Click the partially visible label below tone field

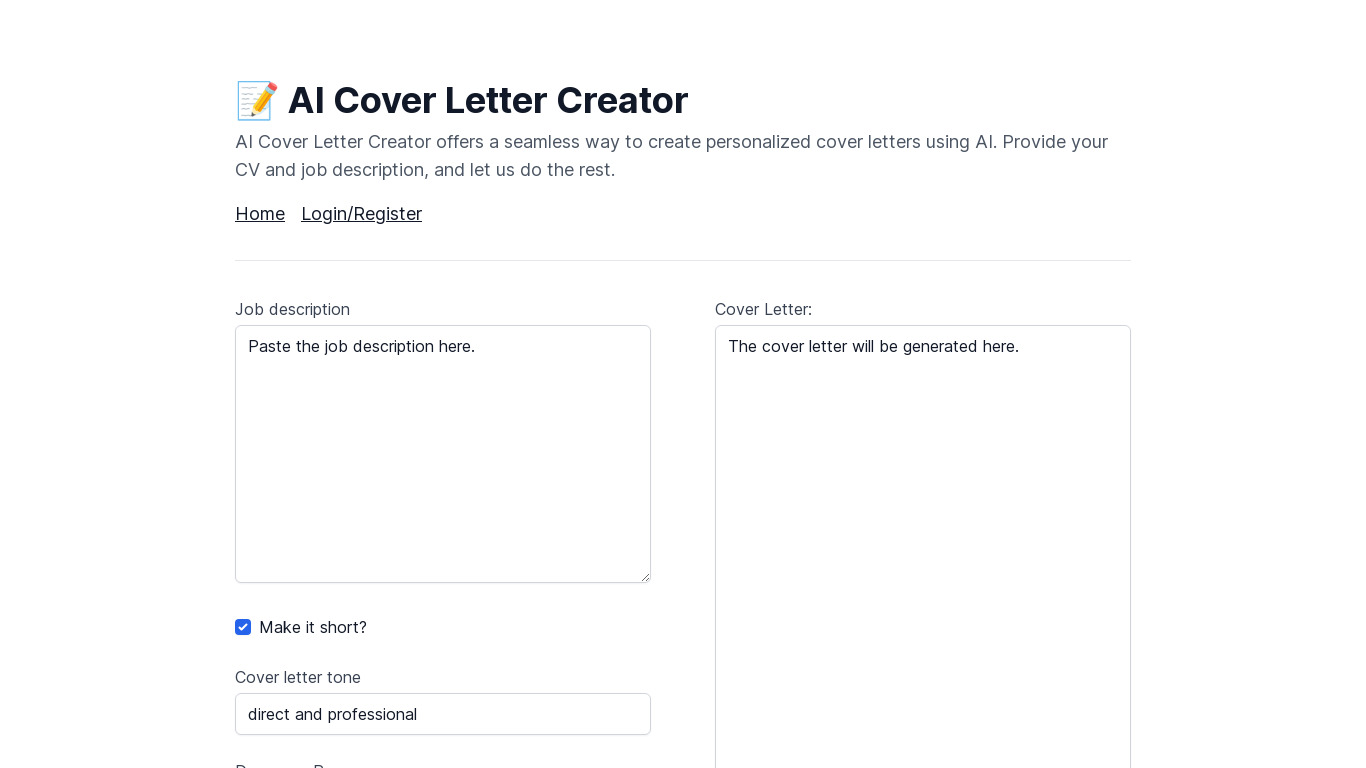click(290, 765)
